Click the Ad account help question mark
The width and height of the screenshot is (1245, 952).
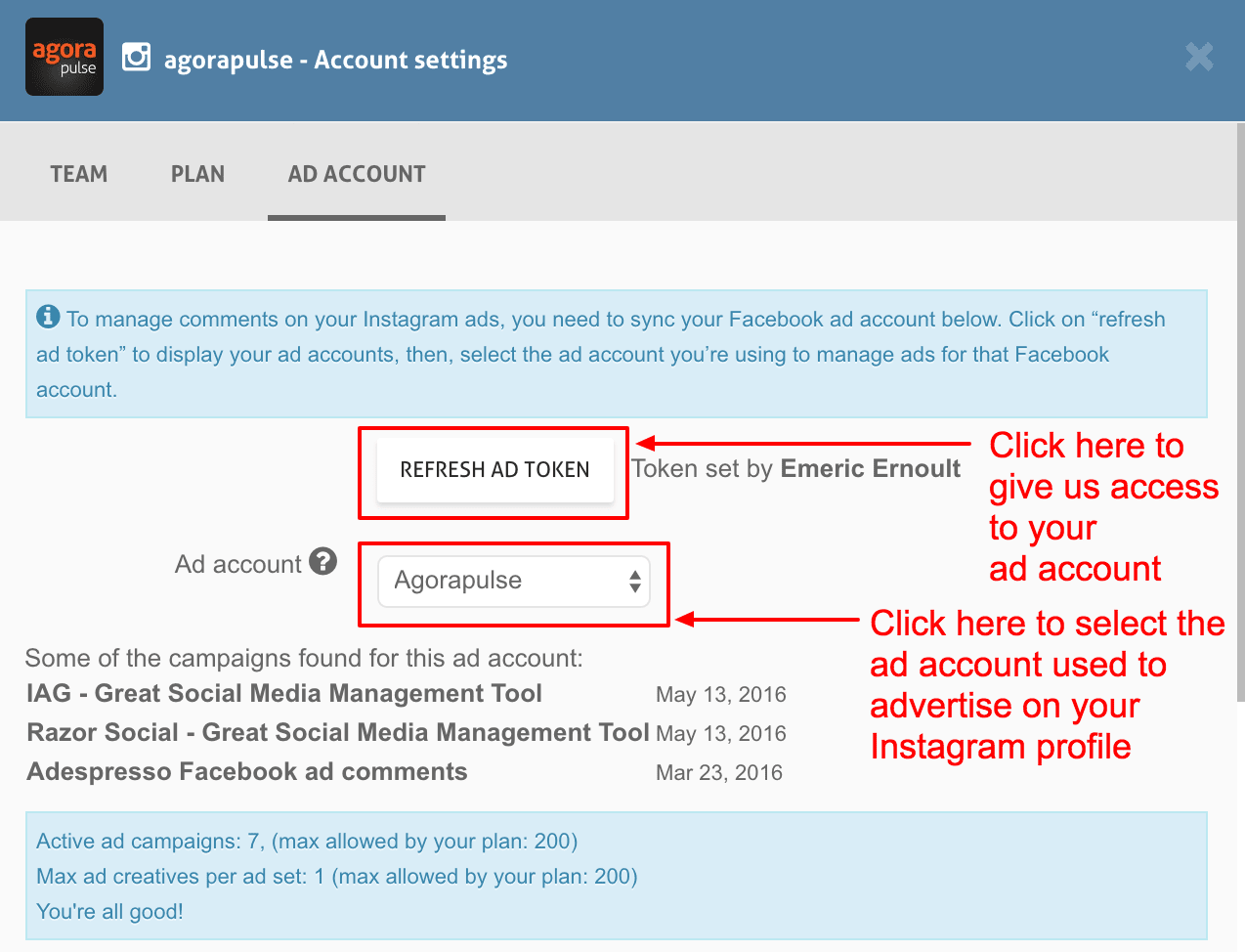[322, 561]
